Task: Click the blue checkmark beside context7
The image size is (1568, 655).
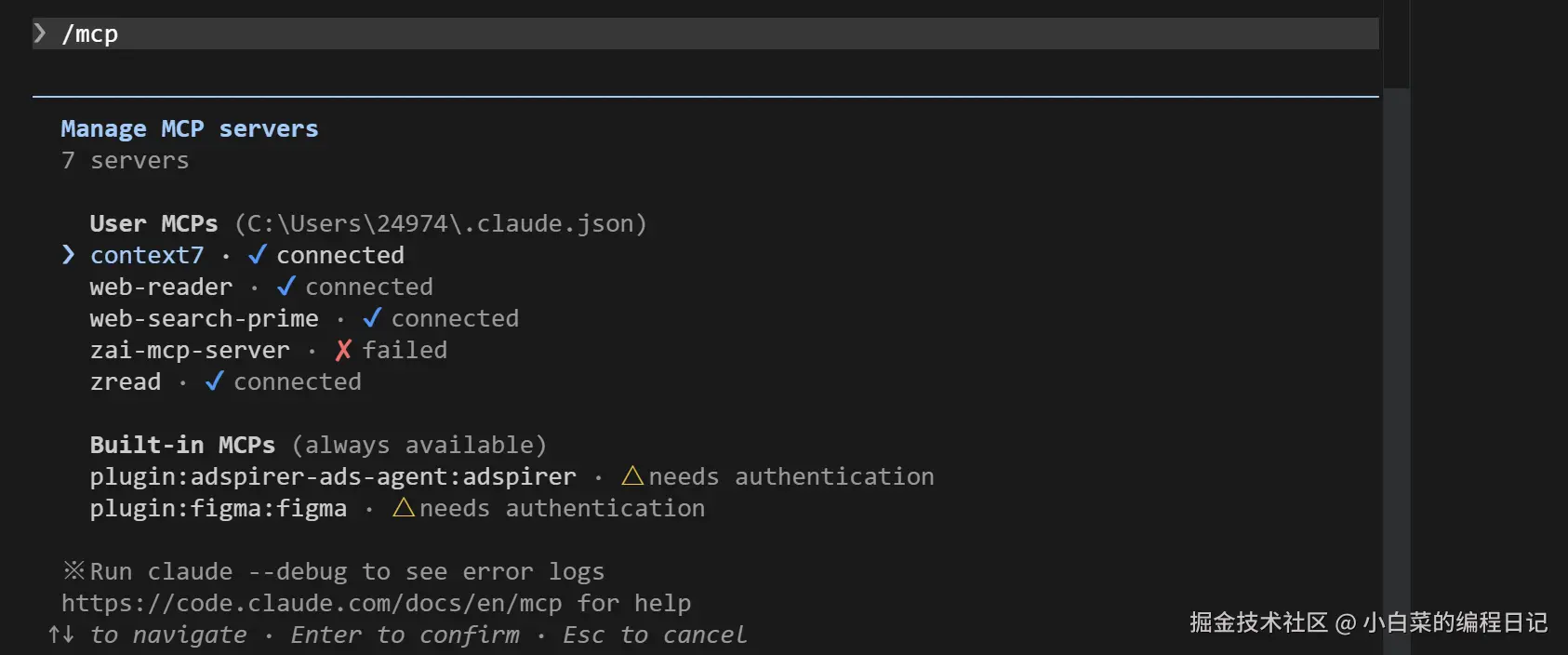Action: 258,254
